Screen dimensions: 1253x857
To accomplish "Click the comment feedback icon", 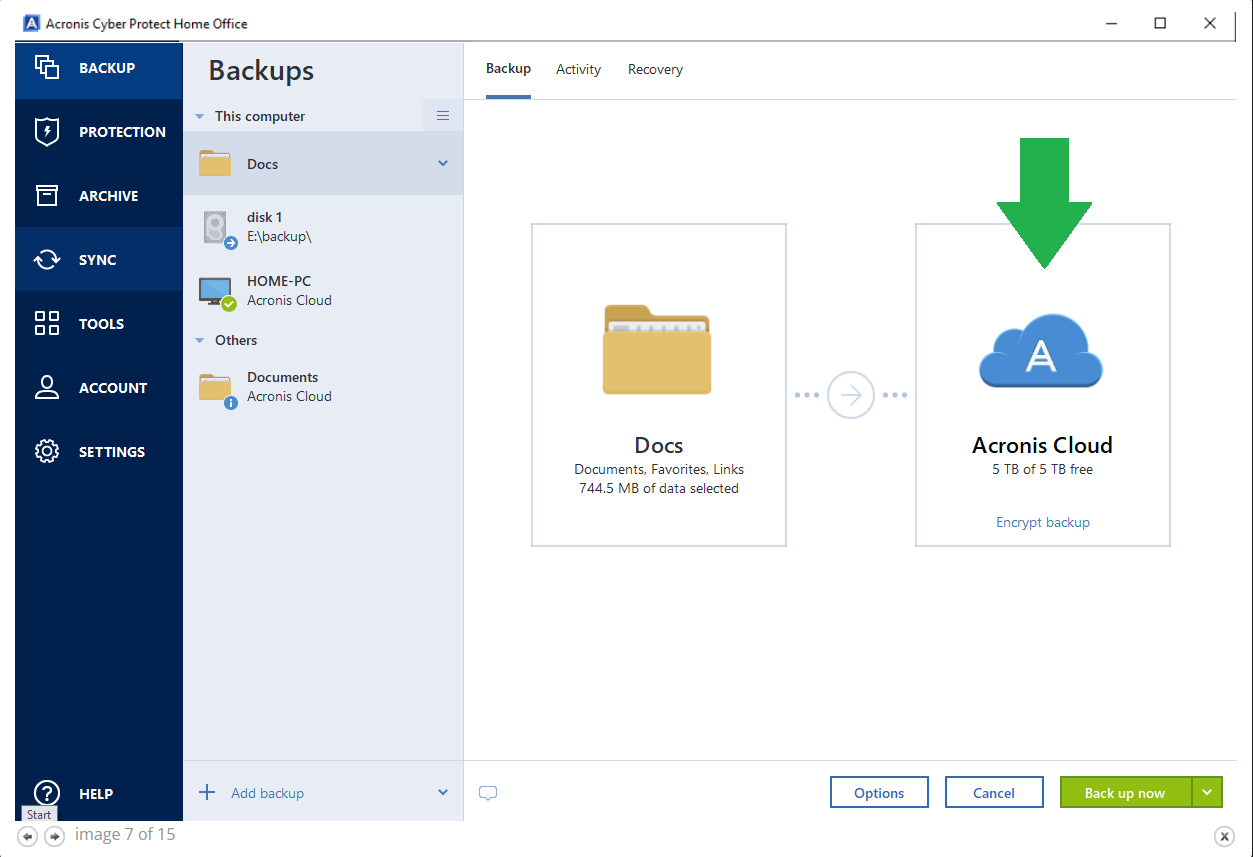I will [488, 794].
